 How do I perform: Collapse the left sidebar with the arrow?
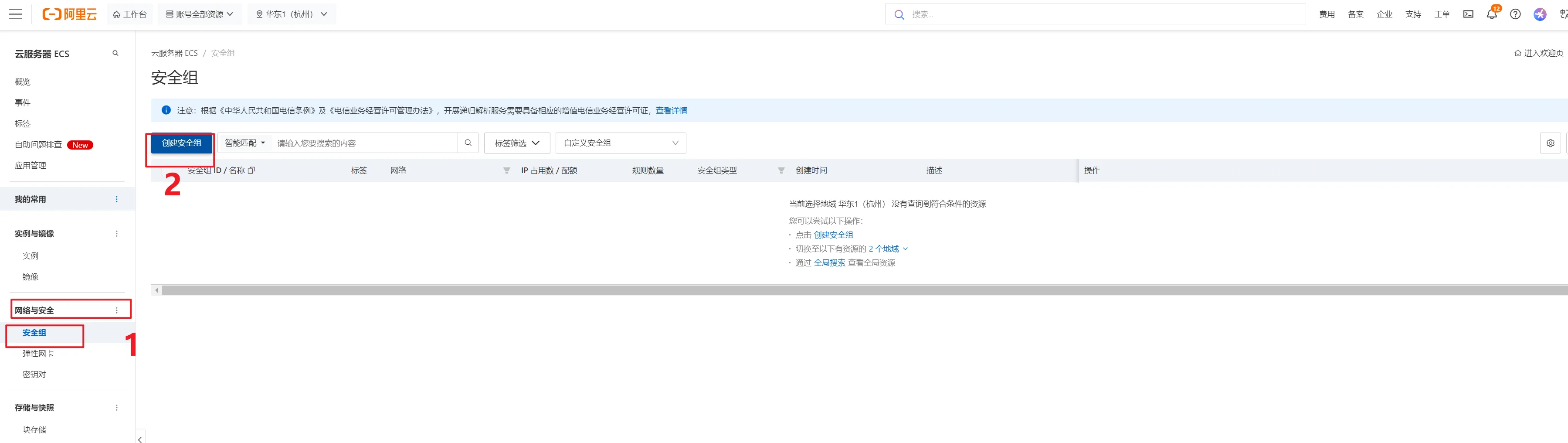pos(140,438)
